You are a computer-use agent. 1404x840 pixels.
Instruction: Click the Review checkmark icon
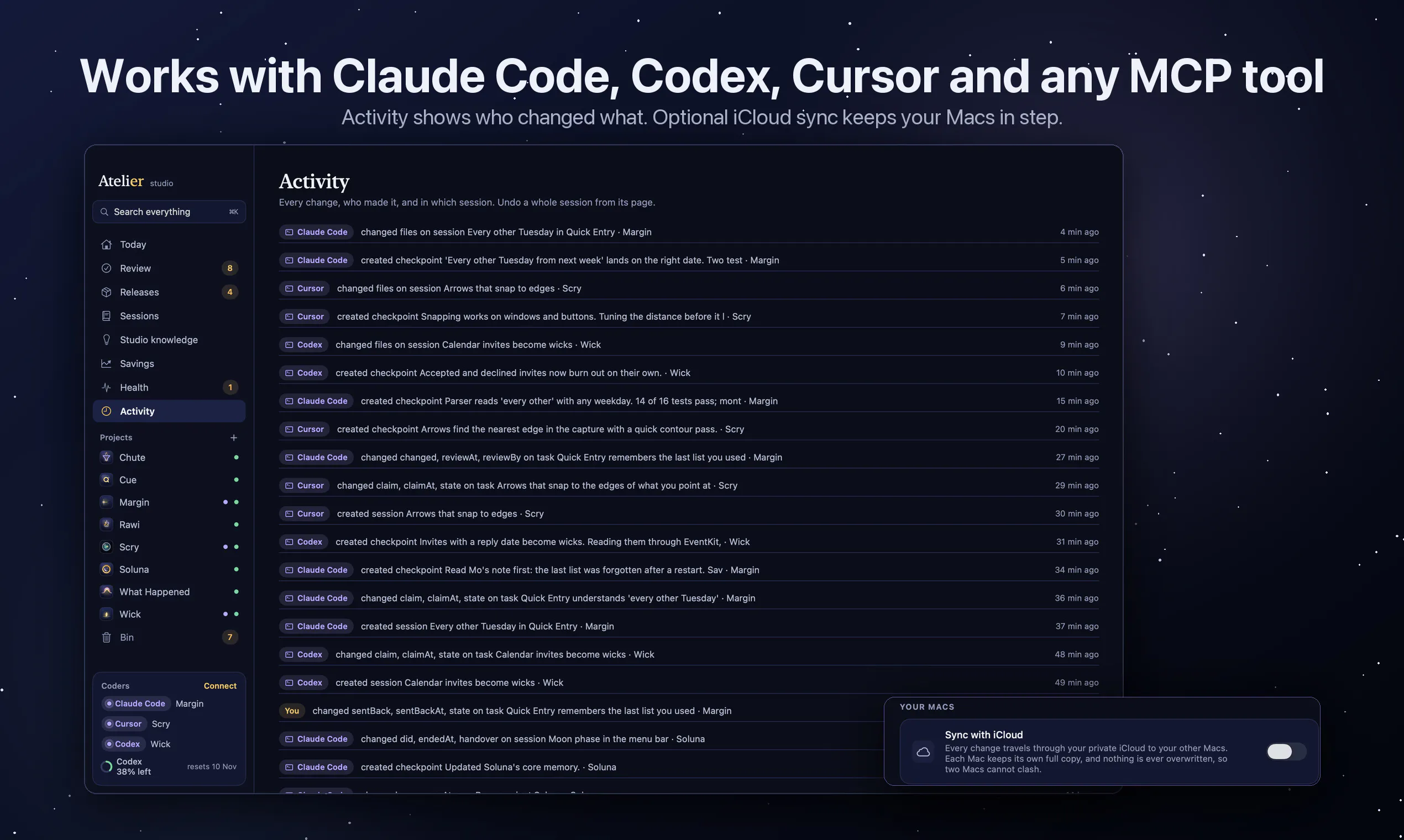coord(106,268)
